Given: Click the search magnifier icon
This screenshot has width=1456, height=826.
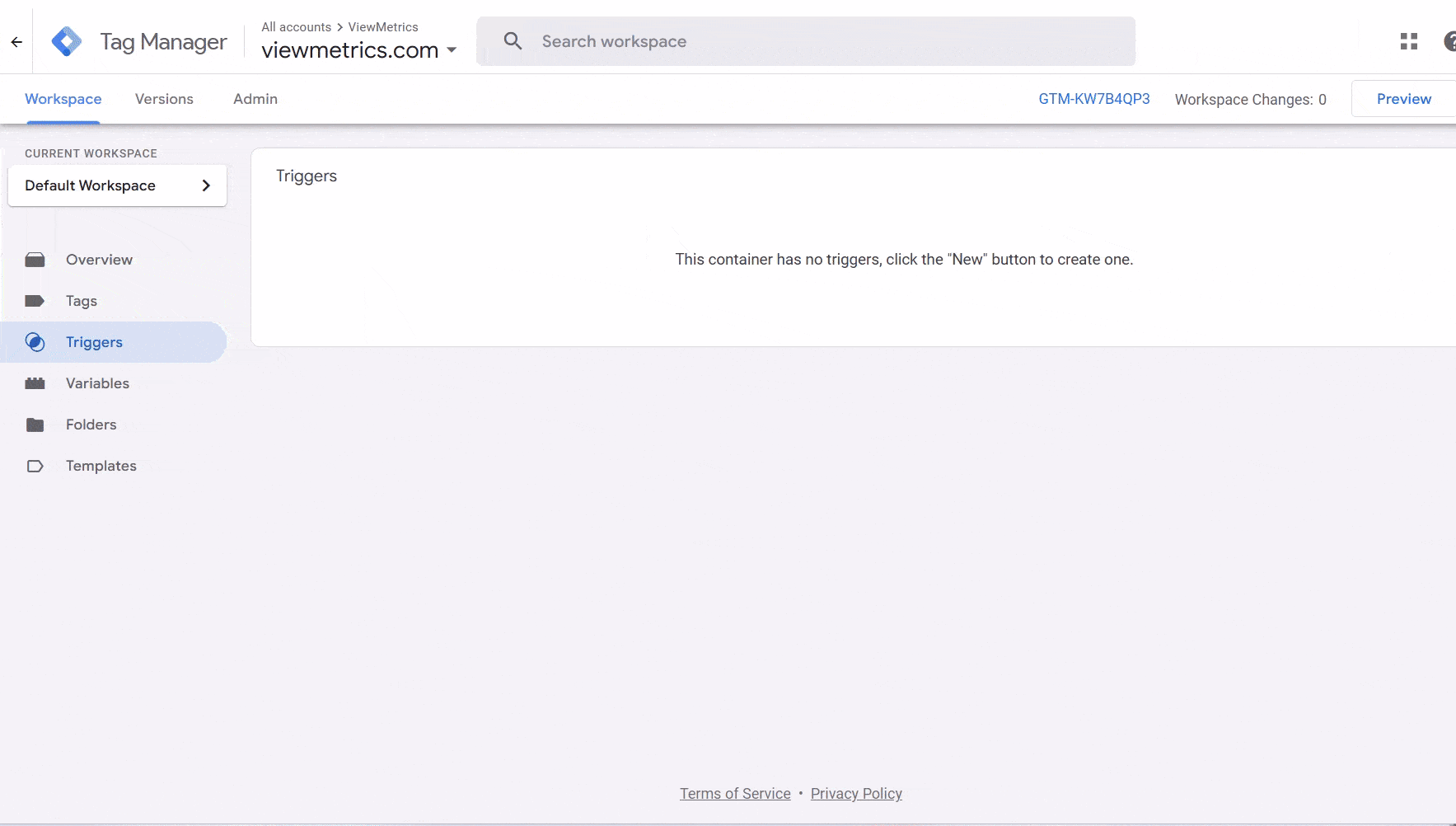Looking at the screenshot, I should [513, 41].
